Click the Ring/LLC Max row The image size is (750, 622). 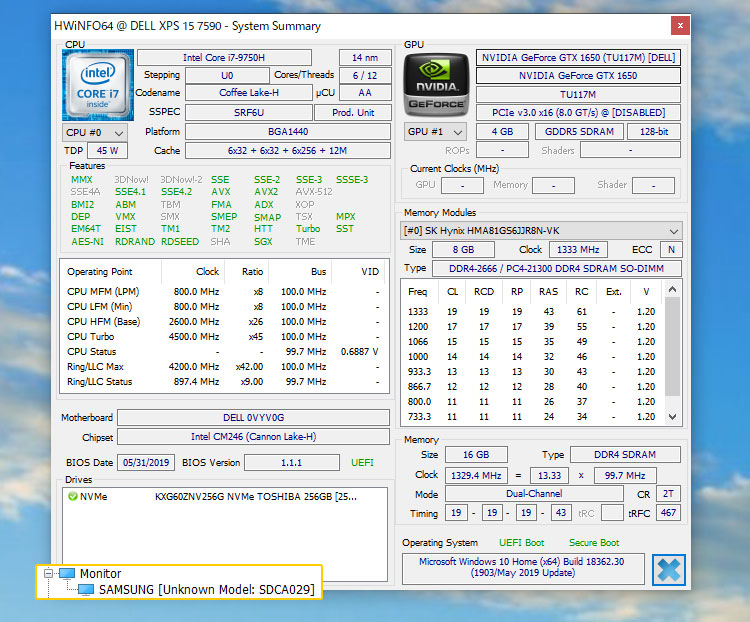pos(223,367)
